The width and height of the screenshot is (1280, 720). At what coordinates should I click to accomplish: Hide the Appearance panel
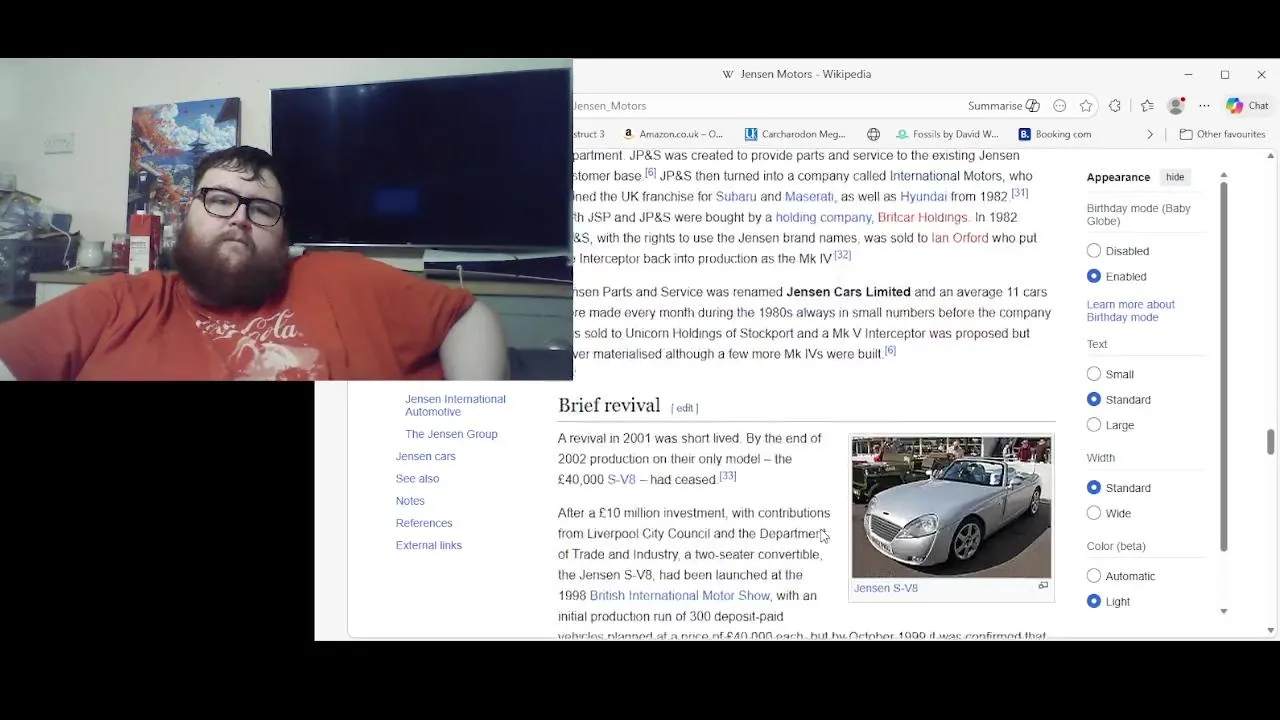tap(1174, 177)
